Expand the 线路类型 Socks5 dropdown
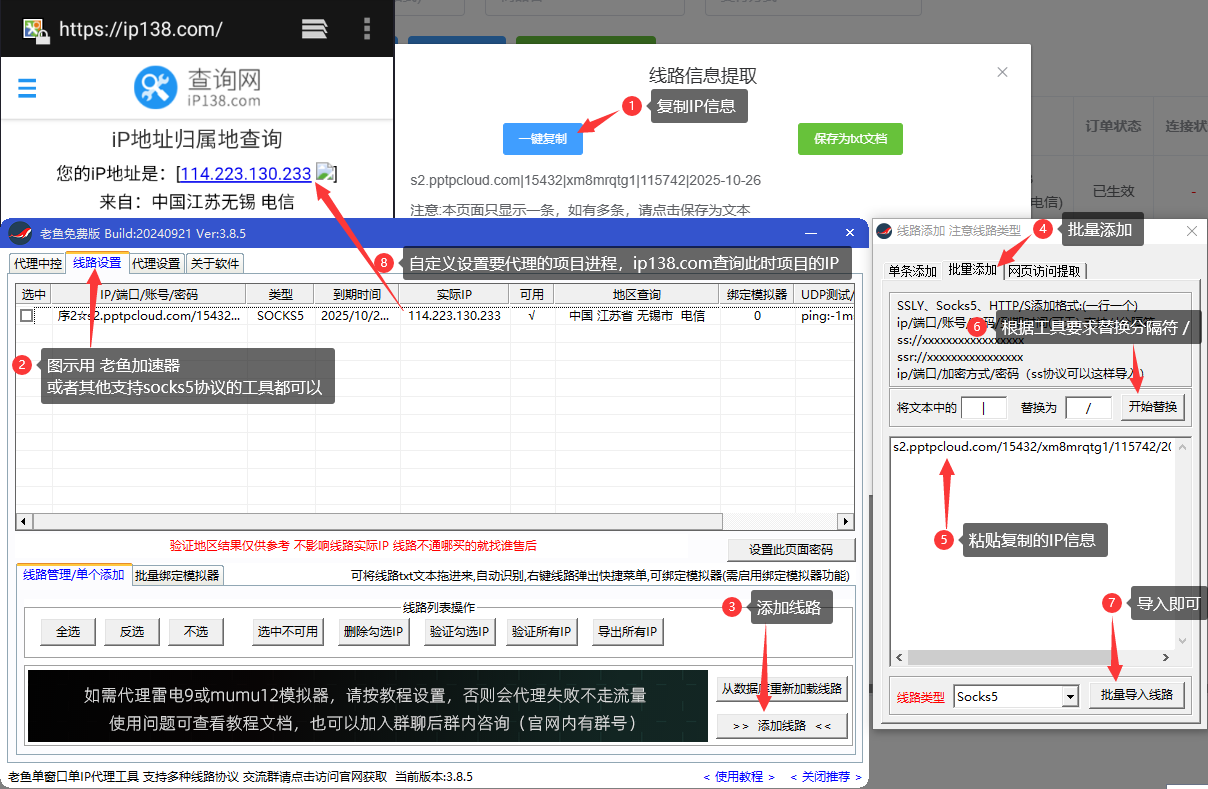This screenshot has width=1208, height=789. (1070, 696)
